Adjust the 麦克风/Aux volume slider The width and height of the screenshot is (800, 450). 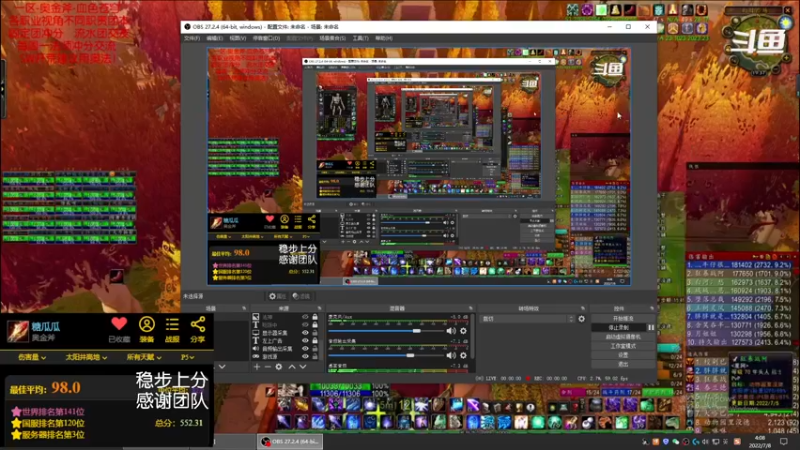point(386,331)
